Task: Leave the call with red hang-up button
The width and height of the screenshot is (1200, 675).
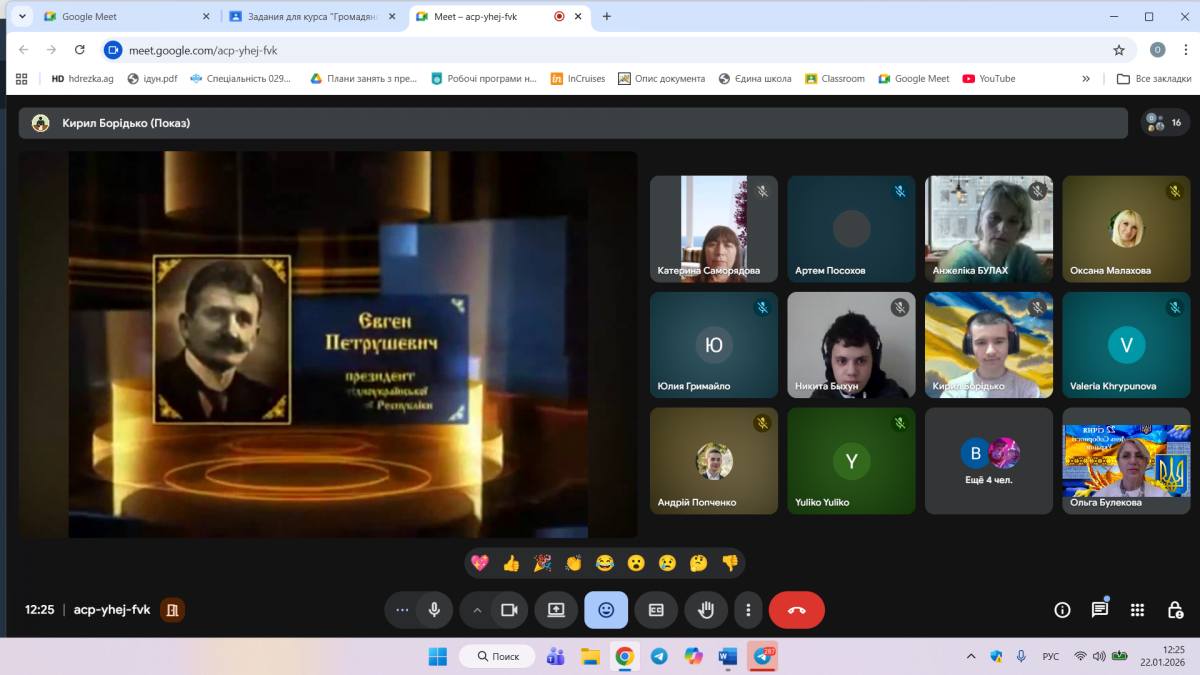Action: tap(796, 610)
